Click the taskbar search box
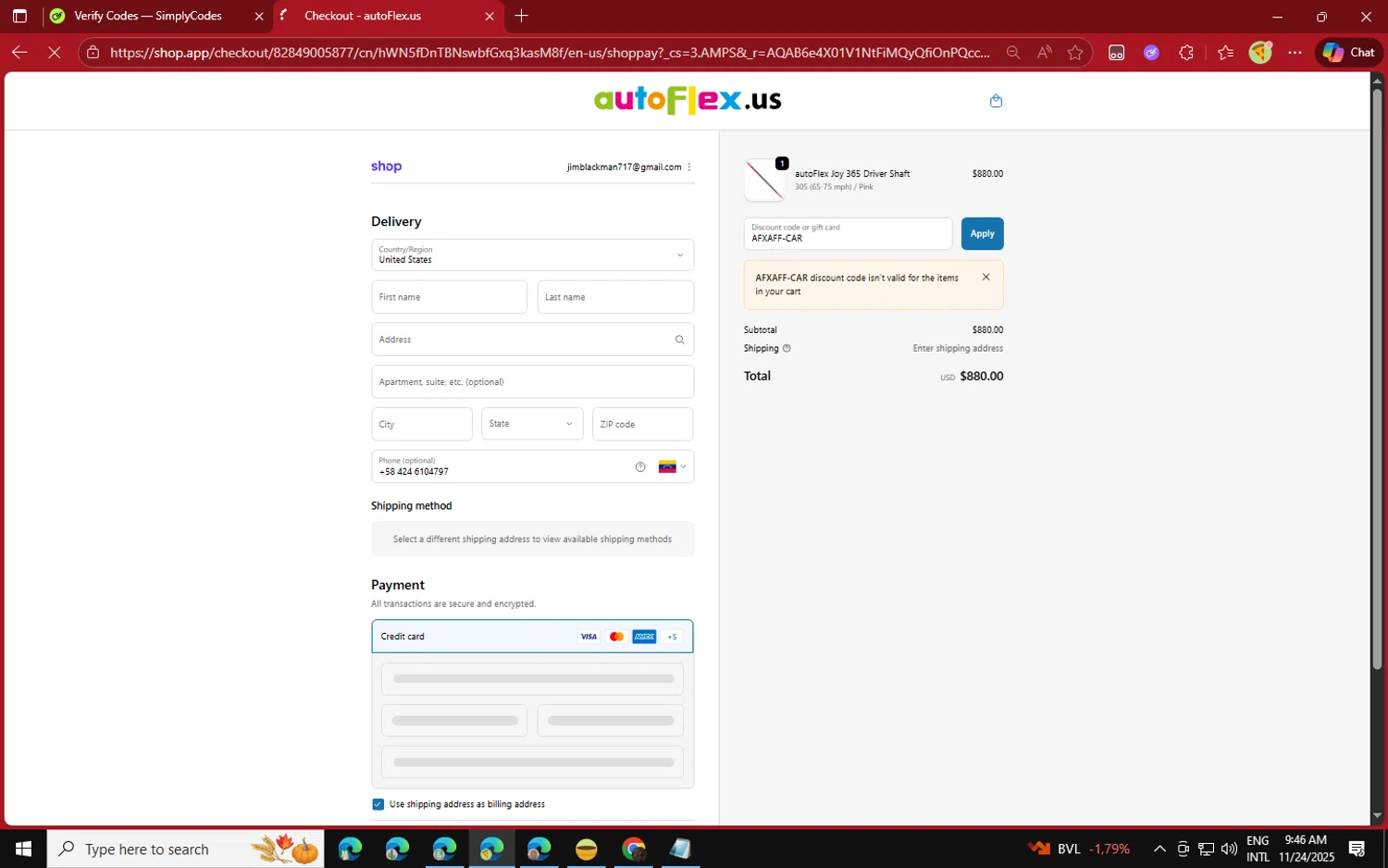The width and height of the screenshot is (1388, 868). [185, 849]
